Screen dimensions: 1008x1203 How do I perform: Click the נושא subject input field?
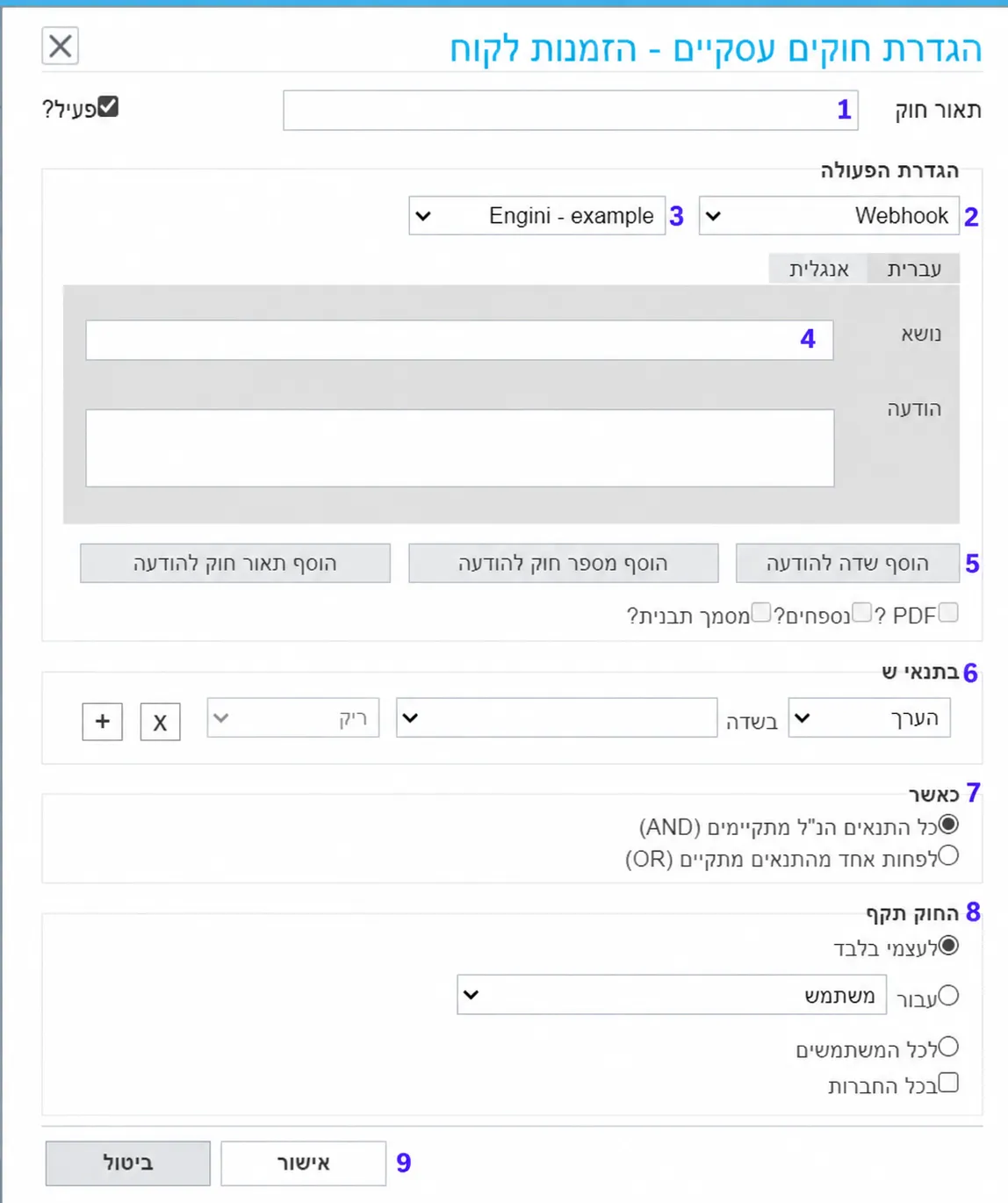[459, 340]
